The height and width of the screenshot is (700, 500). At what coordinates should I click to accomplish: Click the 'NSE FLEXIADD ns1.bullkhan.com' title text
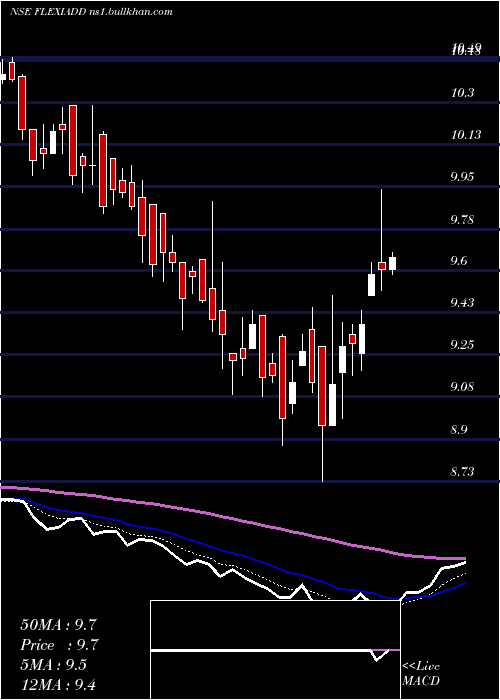click(x=91, y=12)
